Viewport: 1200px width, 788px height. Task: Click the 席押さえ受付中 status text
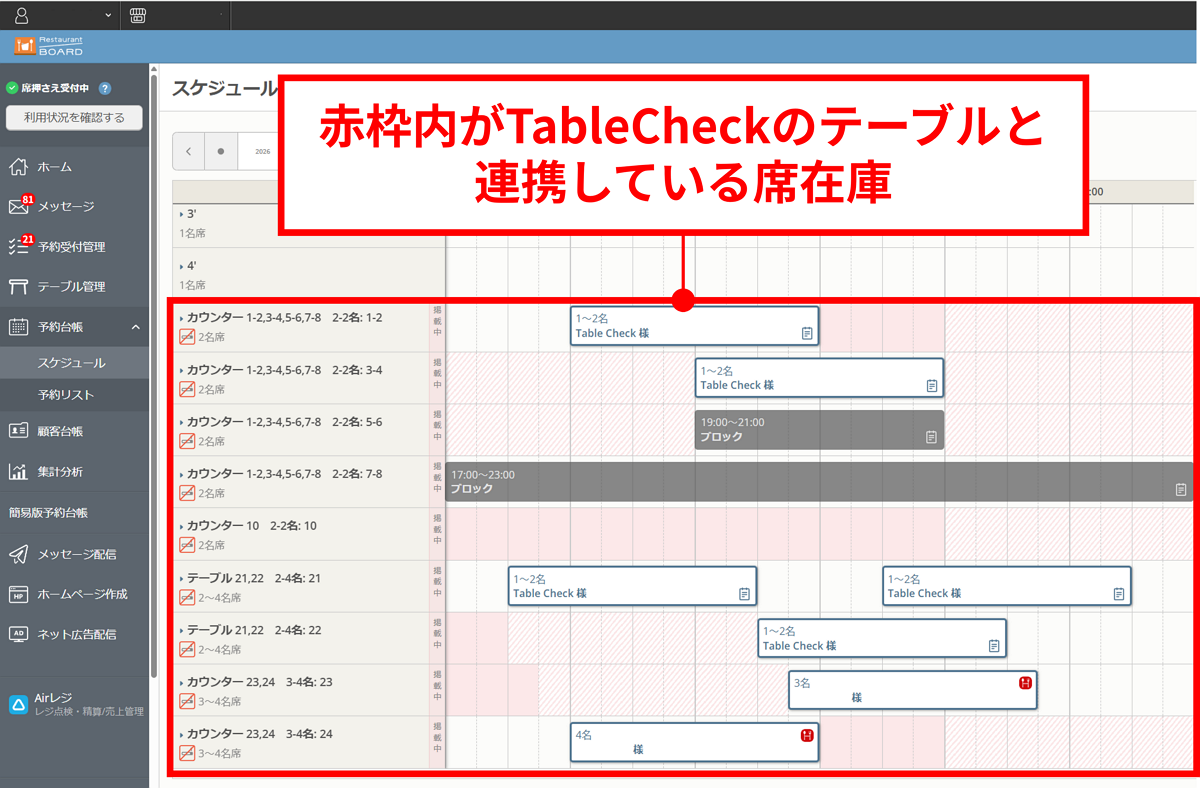pos(56,89)
